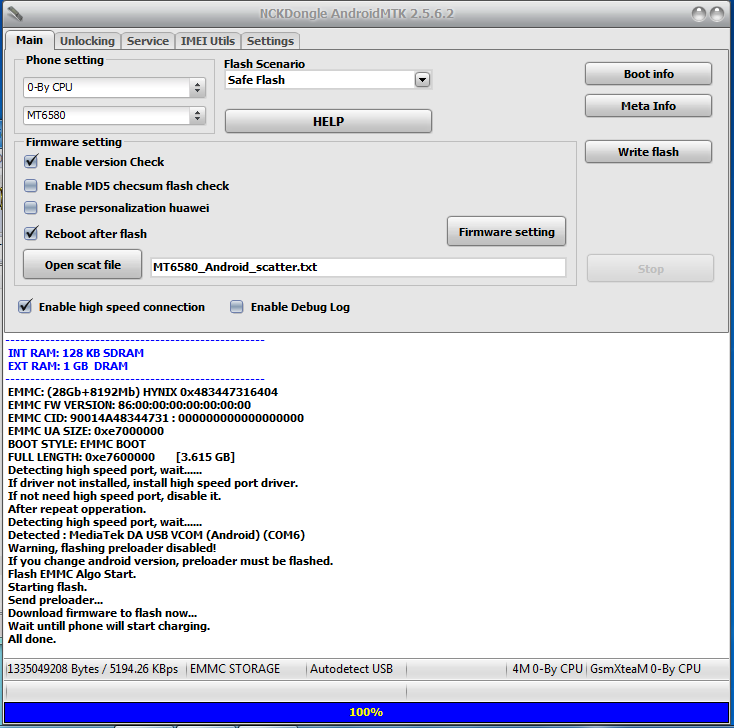Click the bytes and KBps status bar entry

coord(93,669)
